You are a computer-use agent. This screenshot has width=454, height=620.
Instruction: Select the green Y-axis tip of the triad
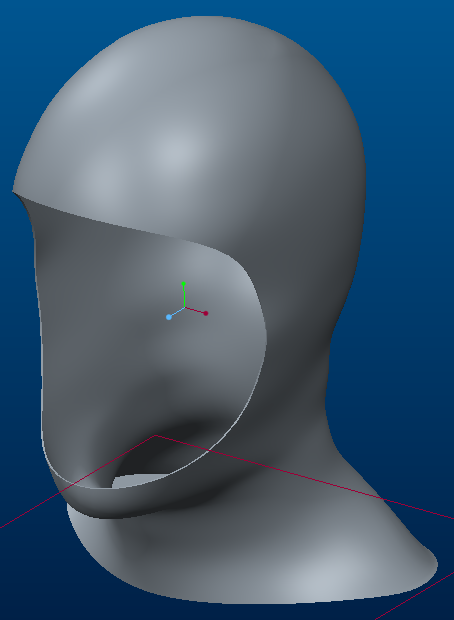(x=183, y=284)
